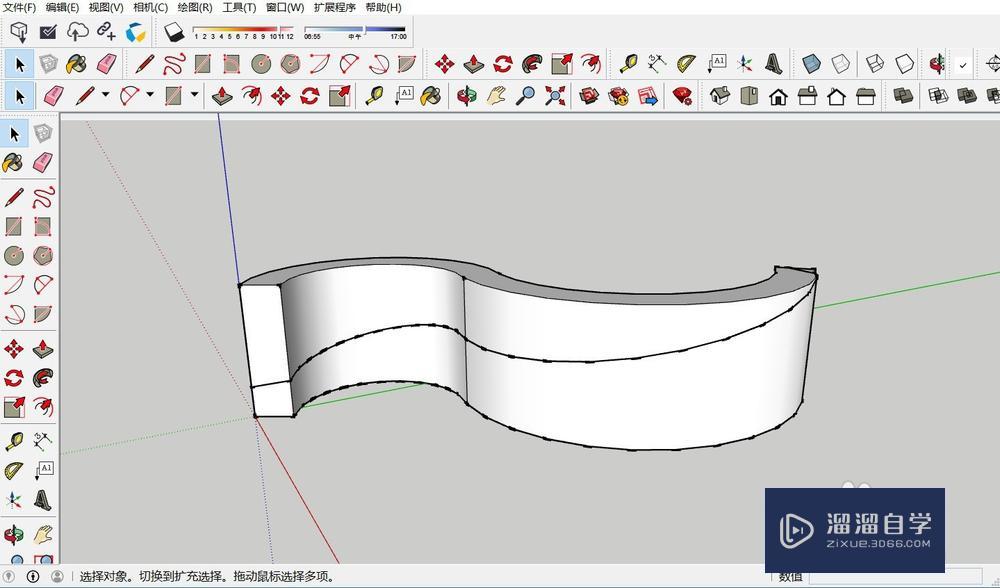Select Paint Bucket in left tool panel
This screenshot has height=588, width=1000.
click(x=13, y=163)
